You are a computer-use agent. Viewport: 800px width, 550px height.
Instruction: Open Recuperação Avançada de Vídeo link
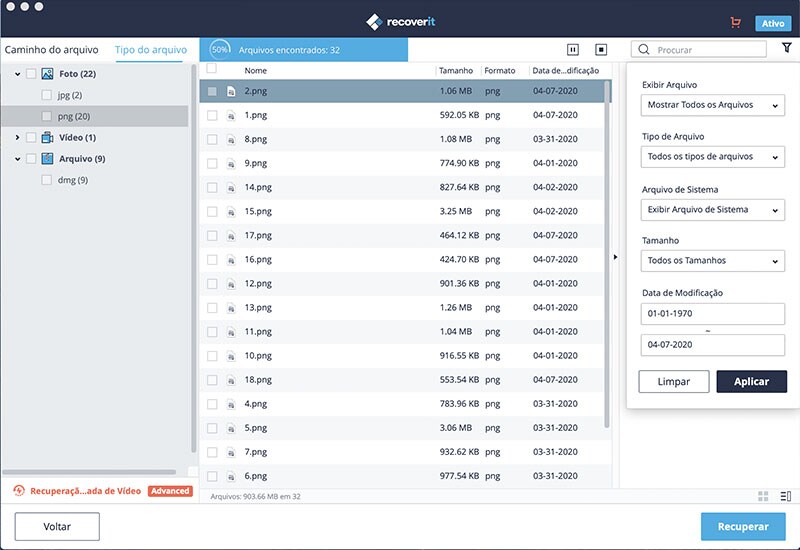85,491
